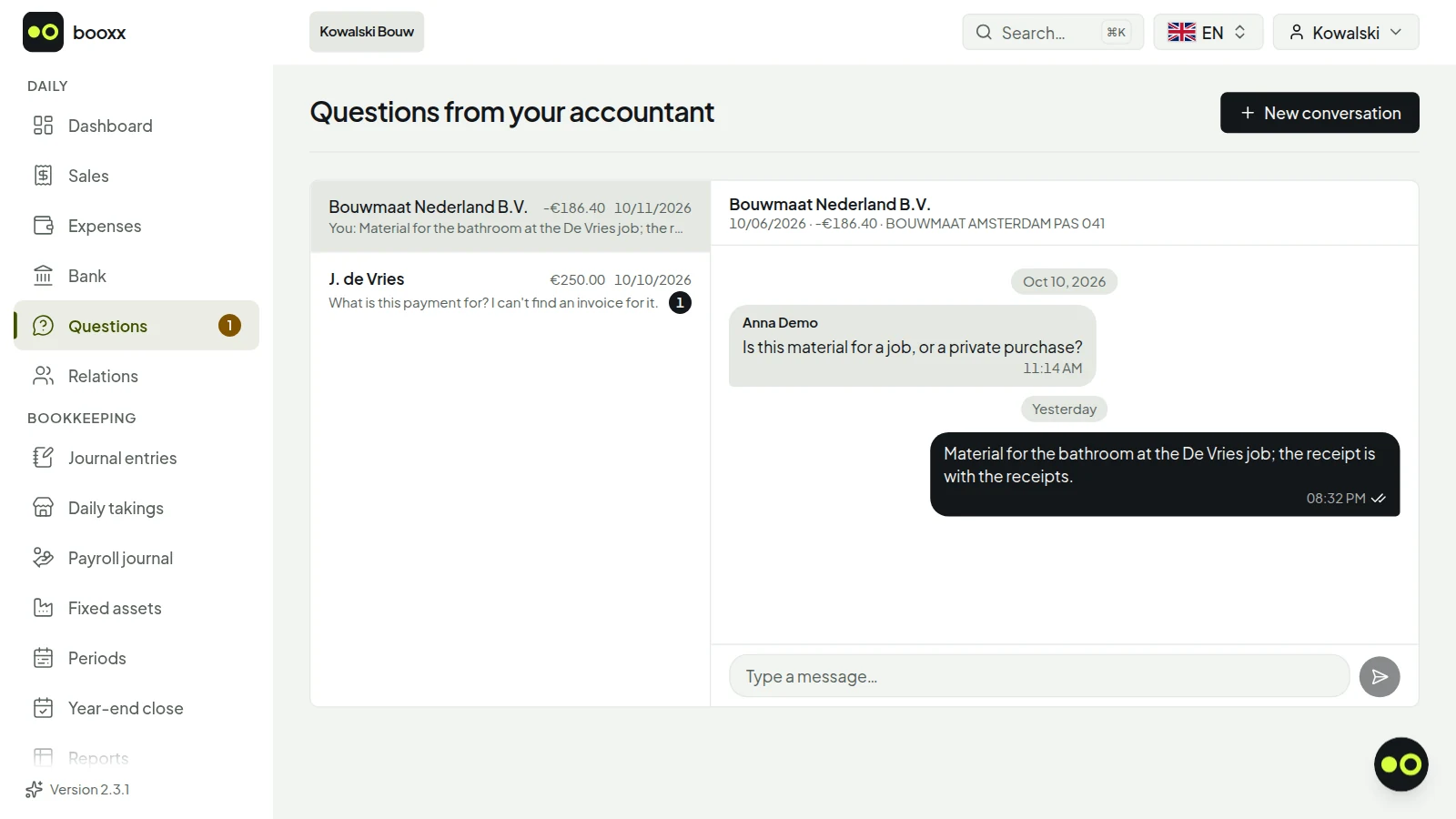Screen dimensions: 1456x819
Task: Click the Questions badge showing 1
Action: [x=229, y=325]
